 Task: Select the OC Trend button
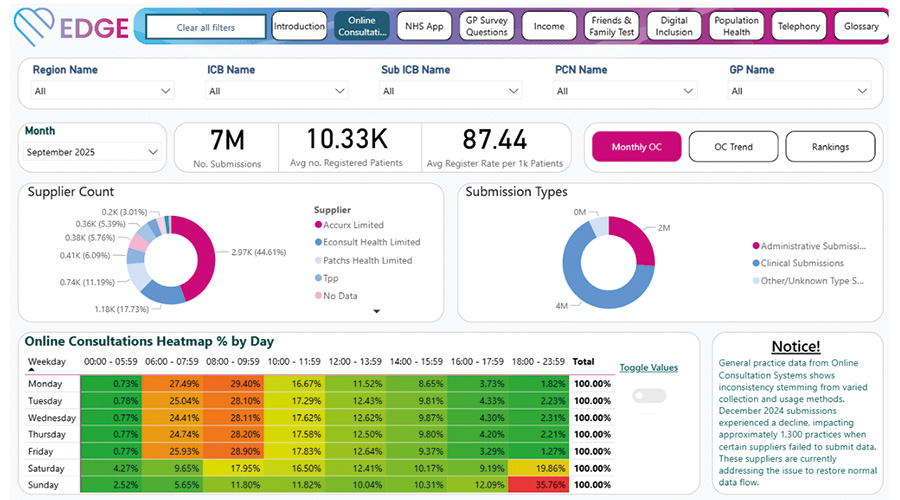733,147
